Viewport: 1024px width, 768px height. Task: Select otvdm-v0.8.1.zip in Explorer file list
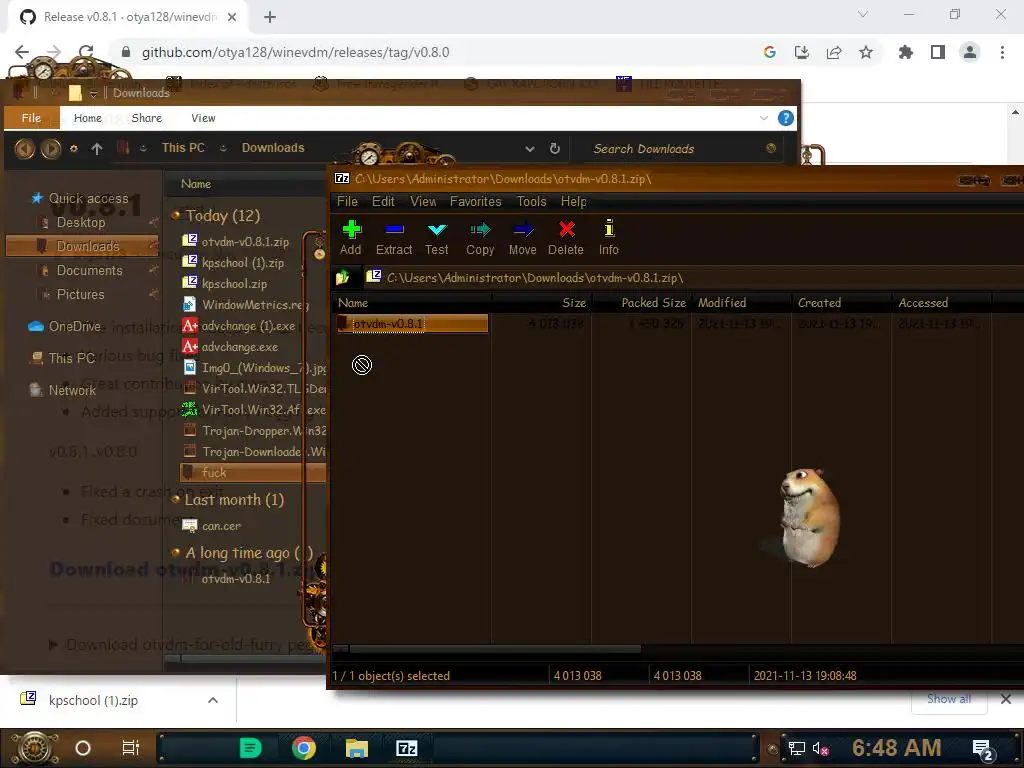point(236,242)
